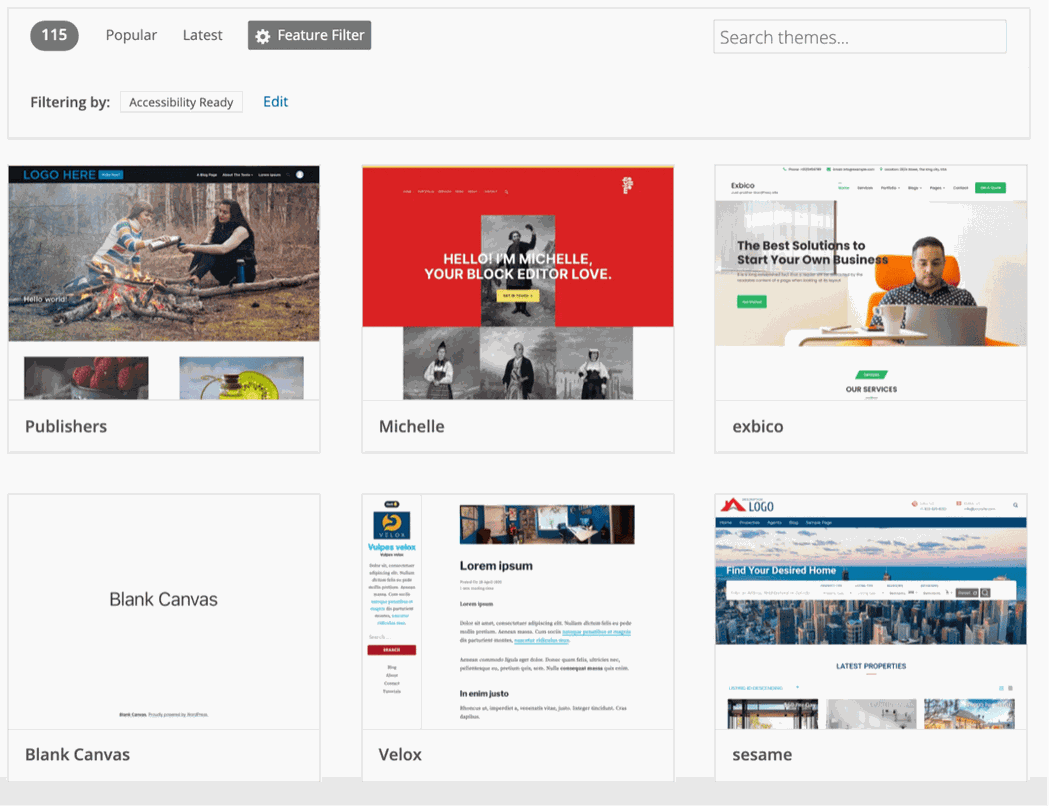Open the Publishers theme campfire preview image
The image size is (1050, 808).
[x=164, y=262]
